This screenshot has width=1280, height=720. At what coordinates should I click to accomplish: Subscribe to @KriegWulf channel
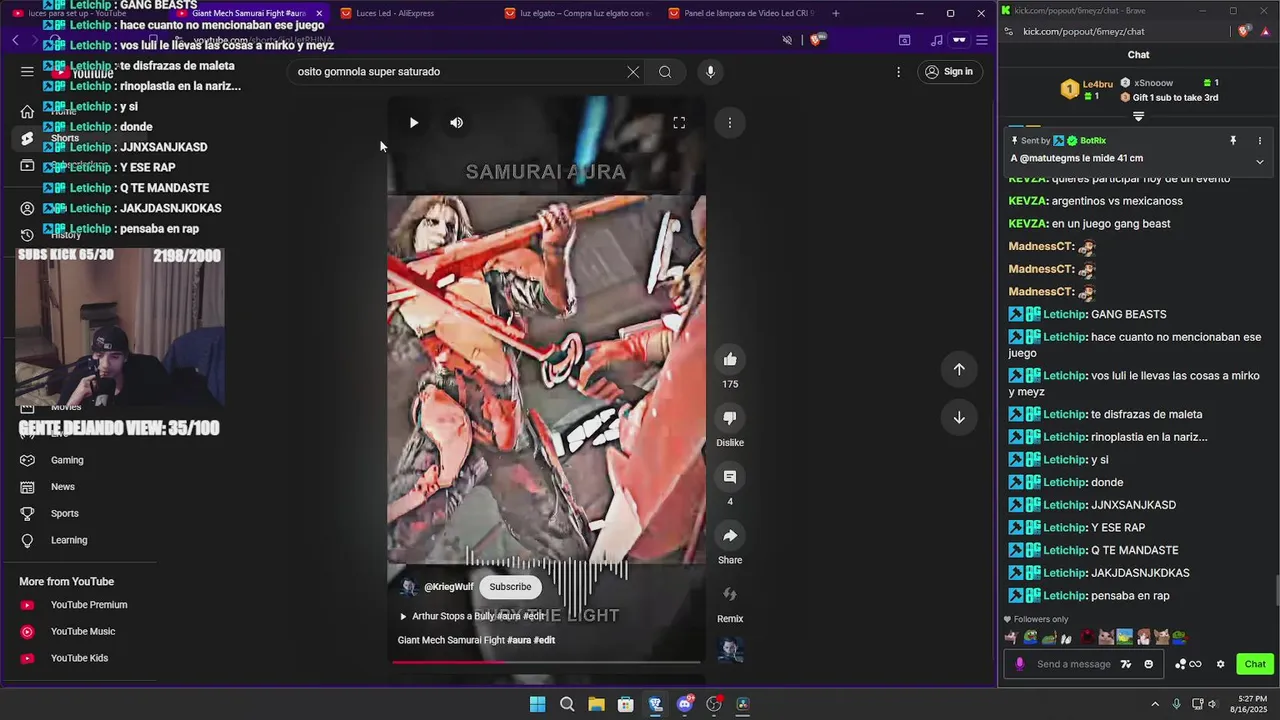510,587
